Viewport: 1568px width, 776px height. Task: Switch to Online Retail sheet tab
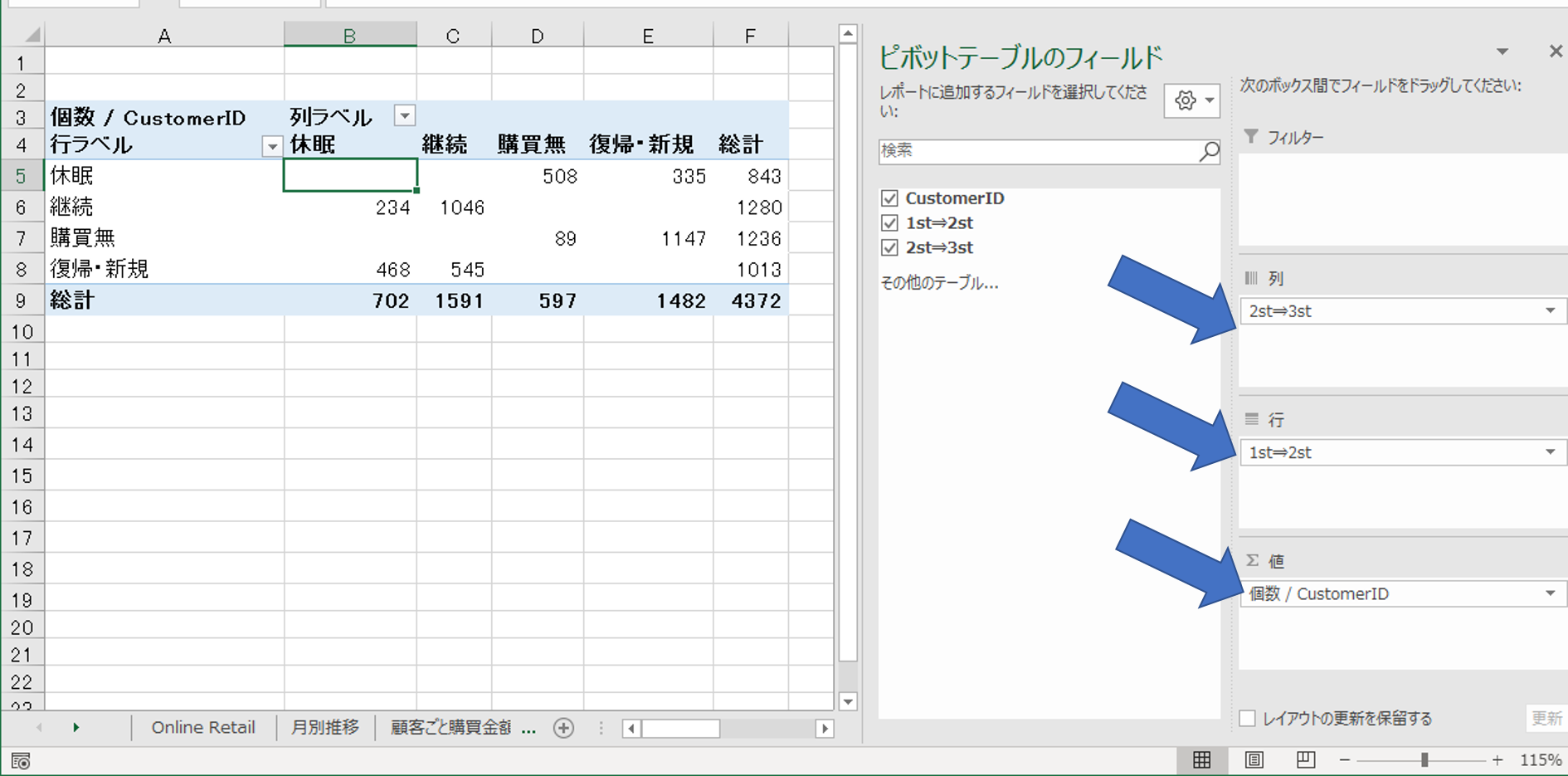203,728
